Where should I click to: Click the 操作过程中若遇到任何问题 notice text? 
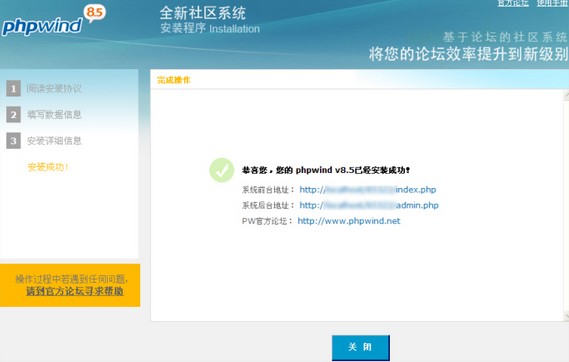71,279
